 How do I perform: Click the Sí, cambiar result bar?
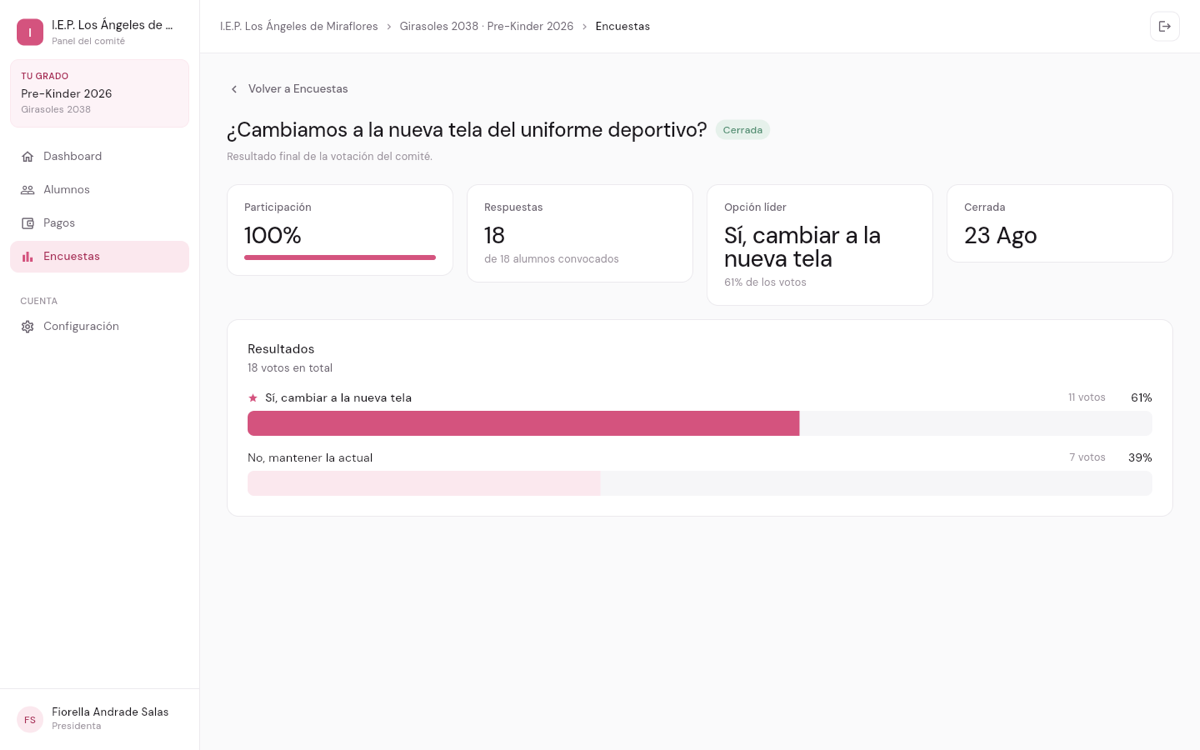(700, 423)
